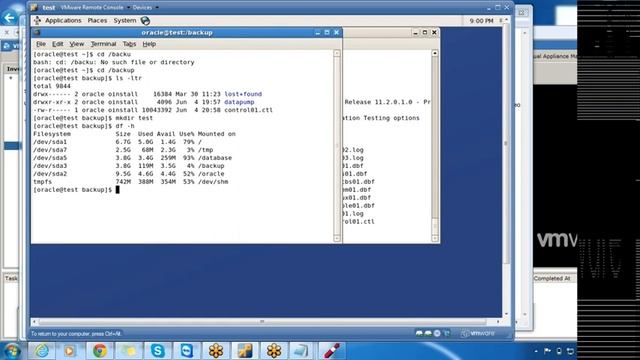Click the first device status icon in VMware status bar
Image resolution: width=640 pixels, height=360 pixels.
click(x=419, y=333)
